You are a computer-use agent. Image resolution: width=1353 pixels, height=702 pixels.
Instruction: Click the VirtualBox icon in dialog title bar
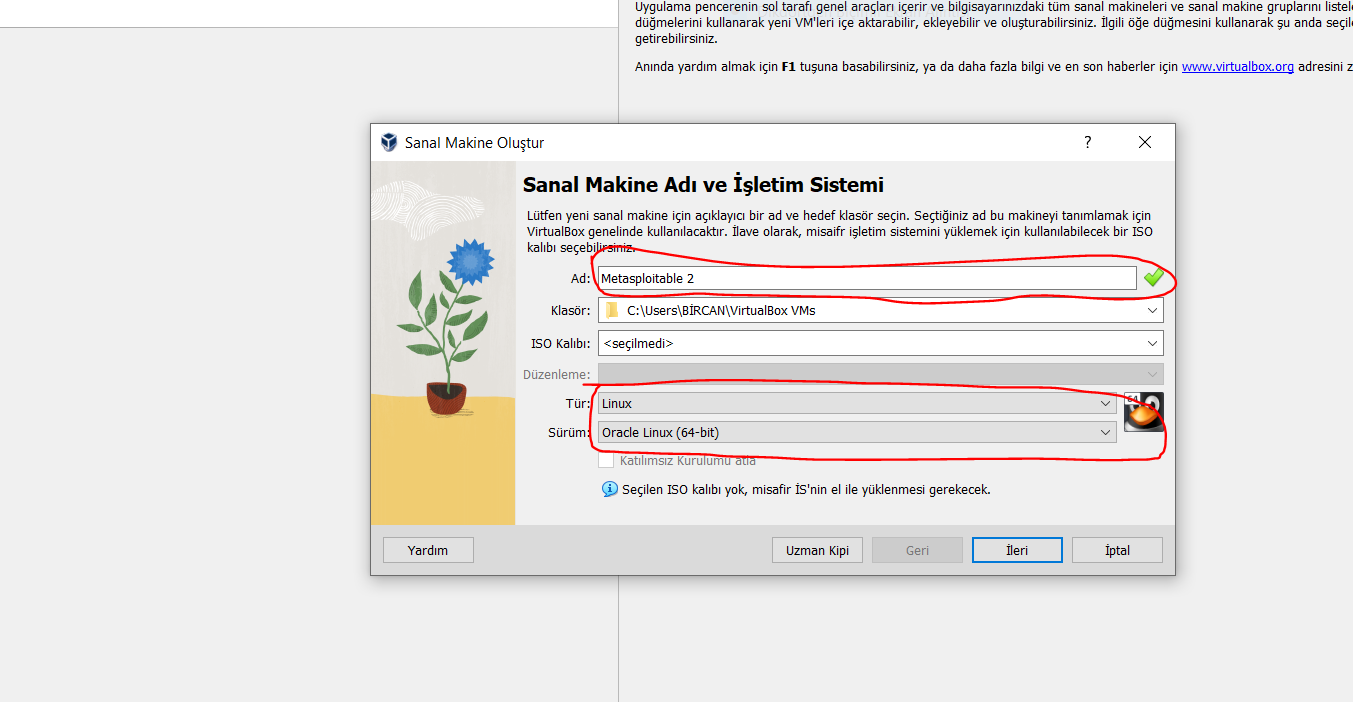(389, 142)
